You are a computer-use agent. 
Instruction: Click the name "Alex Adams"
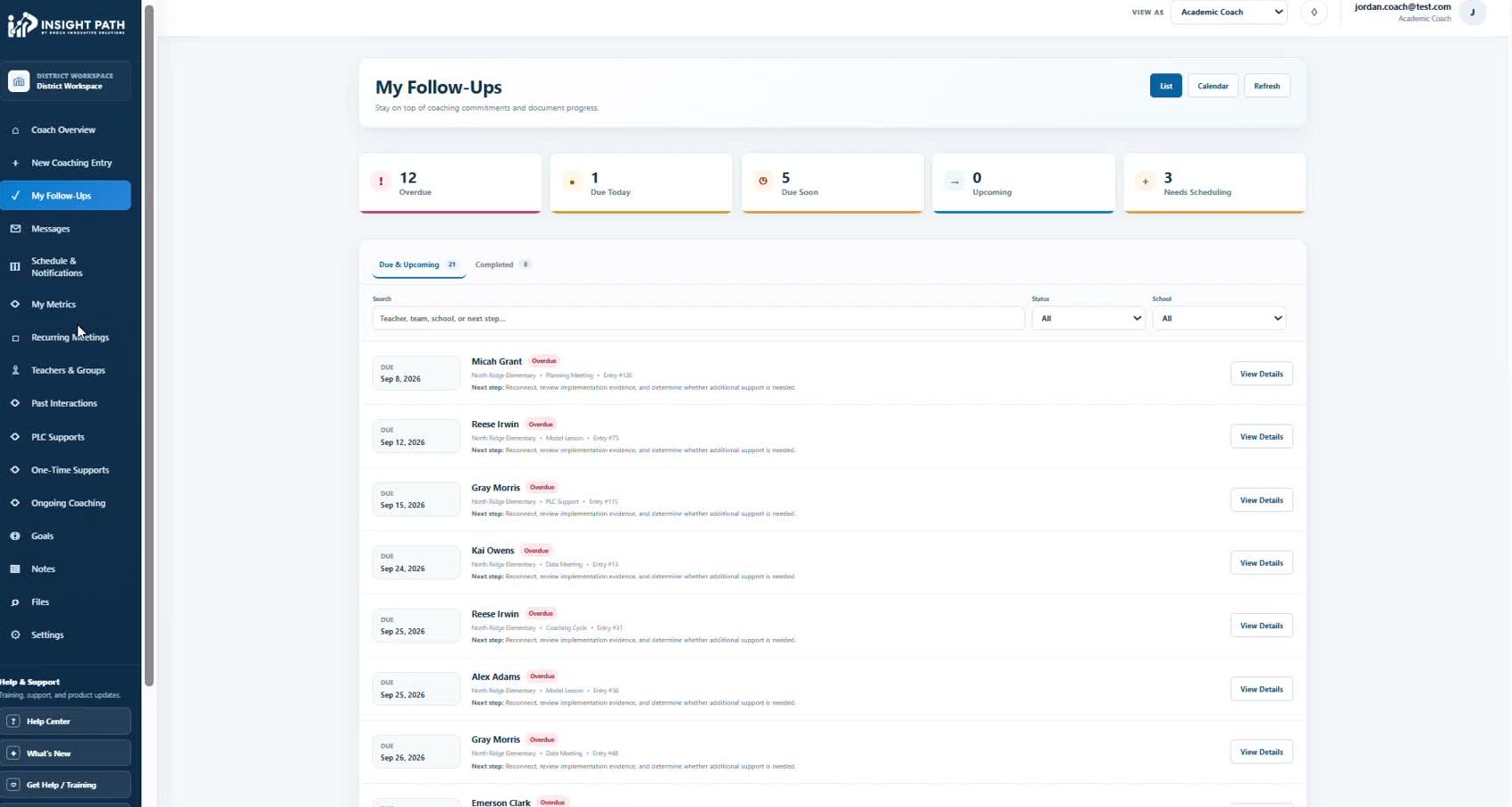[496, 677]
